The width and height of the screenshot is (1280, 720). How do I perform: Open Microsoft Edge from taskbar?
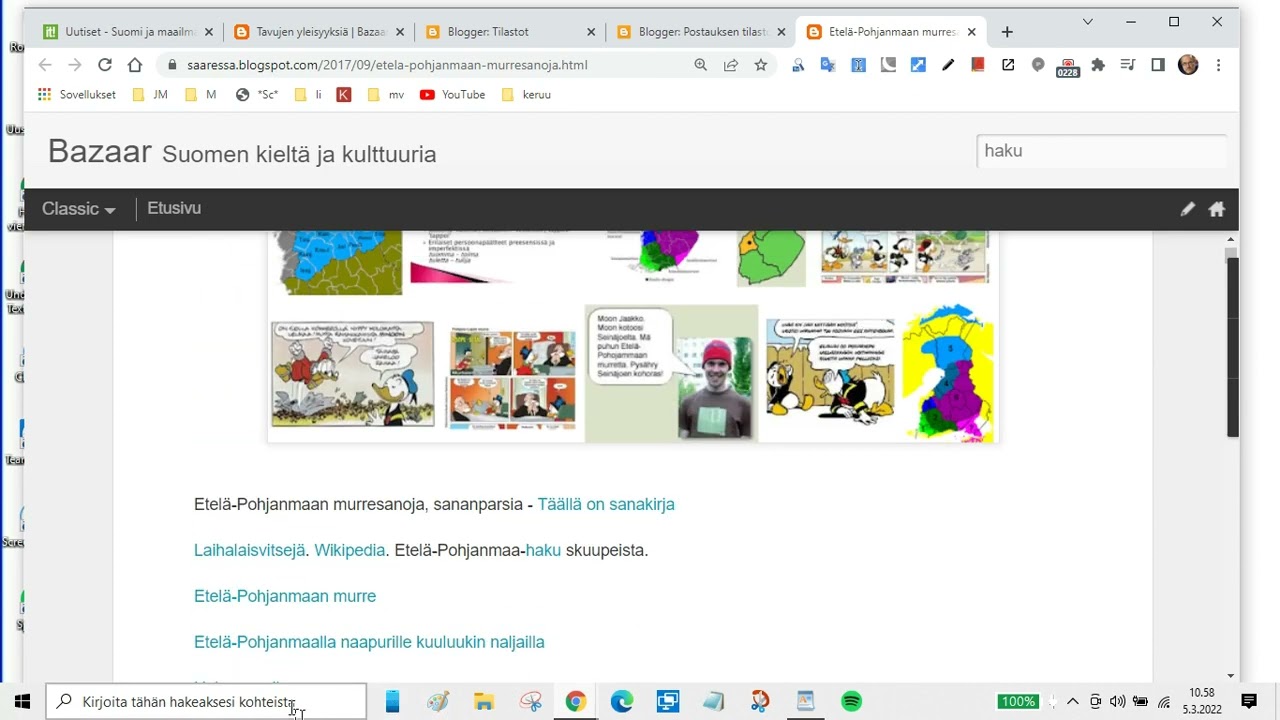coord(622,701)
